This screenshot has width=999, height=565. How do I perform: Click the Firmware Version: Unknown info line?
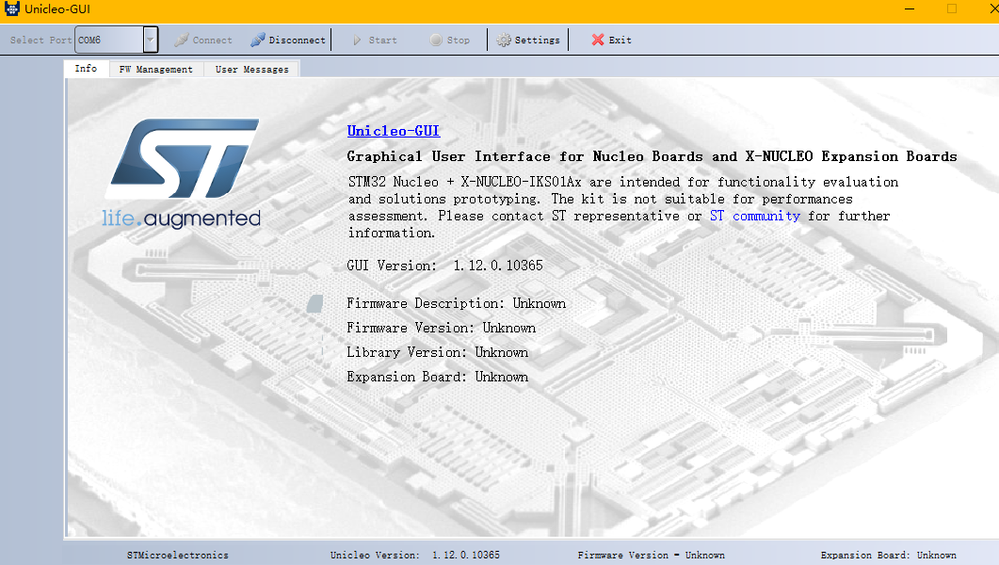441,328
